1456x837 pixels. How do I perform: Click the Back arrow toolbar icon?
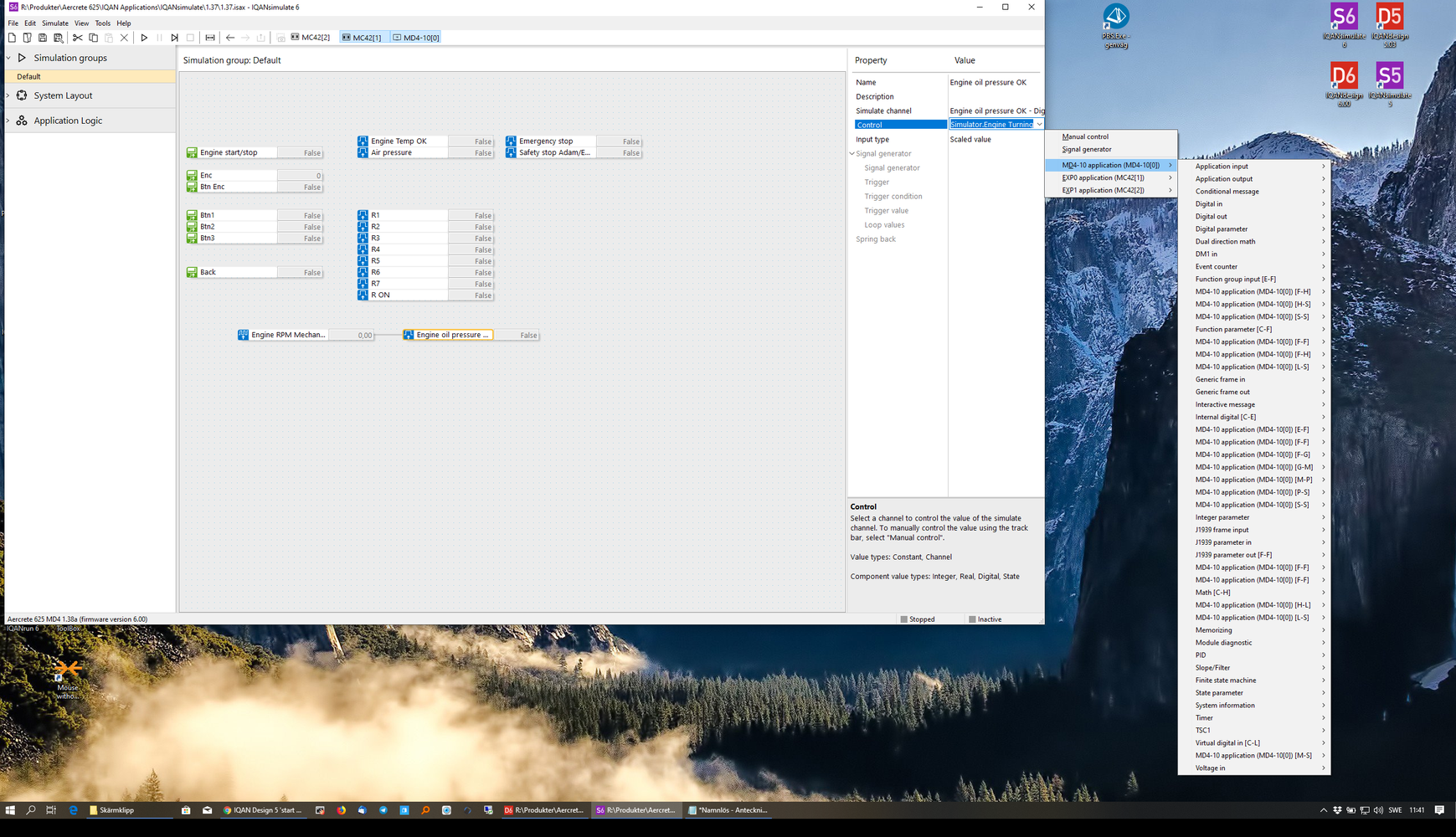[x=229, y=38]
